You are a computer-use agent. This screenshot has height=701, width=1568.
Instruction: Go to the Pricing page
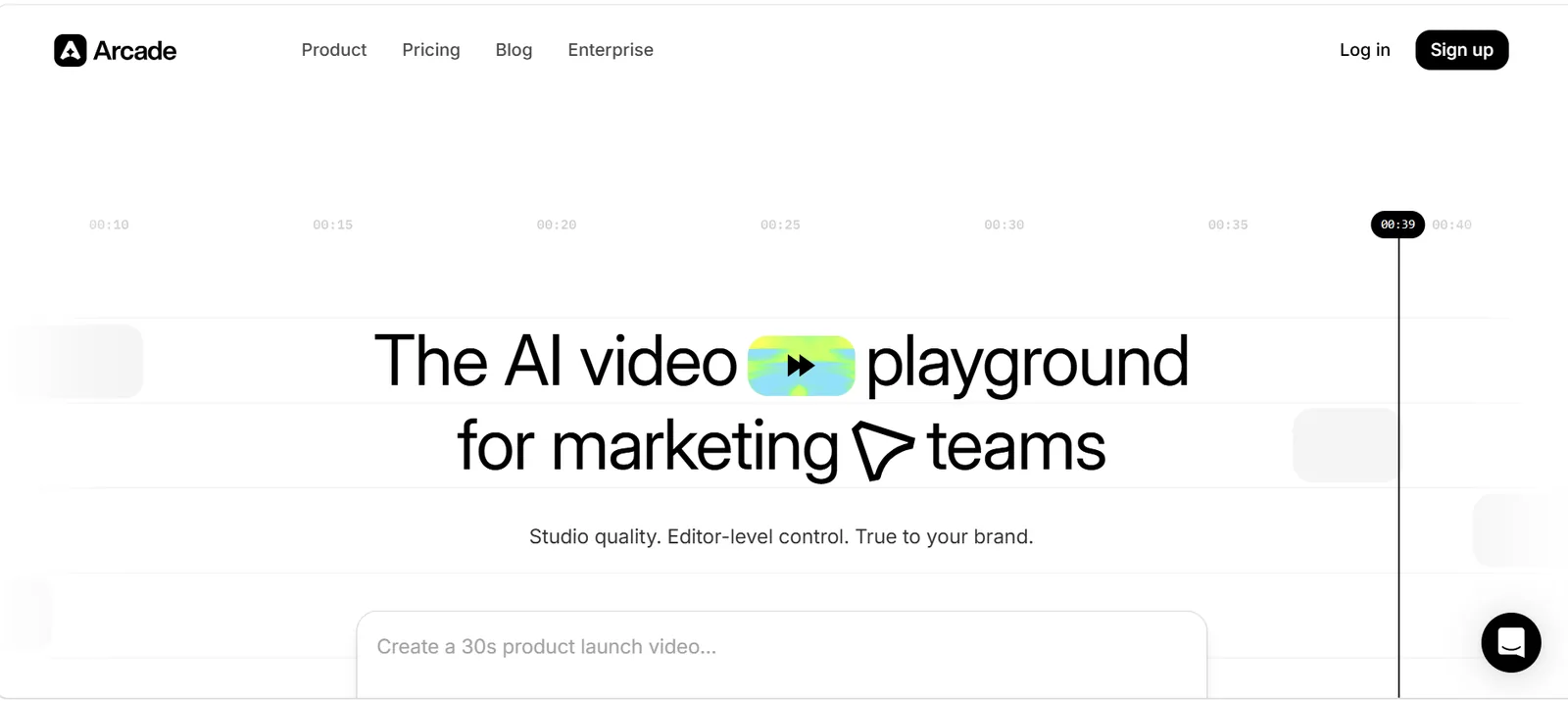point(431,50)
